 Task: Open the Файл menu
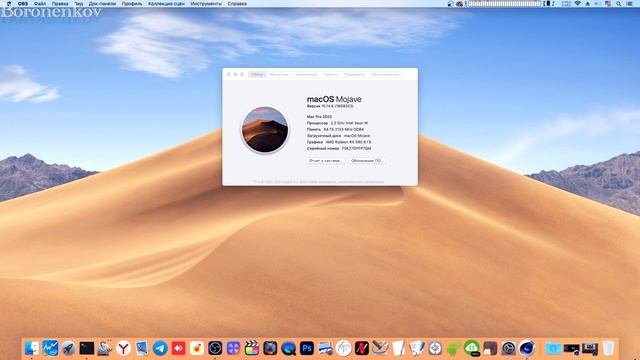40,4
